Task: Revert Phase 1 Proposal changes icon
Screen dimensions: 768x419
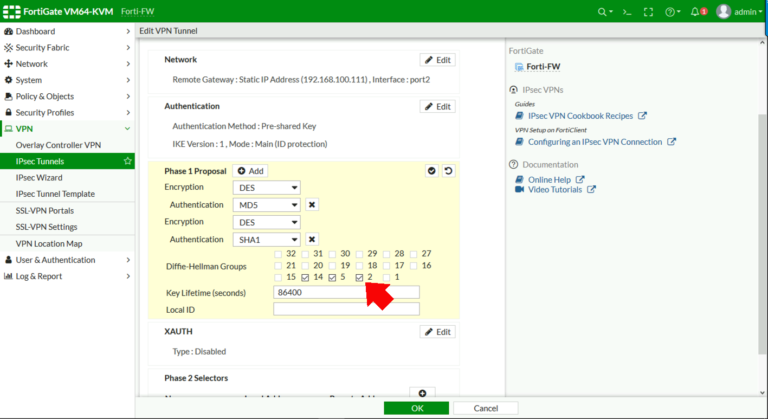Action: [448, 171]
